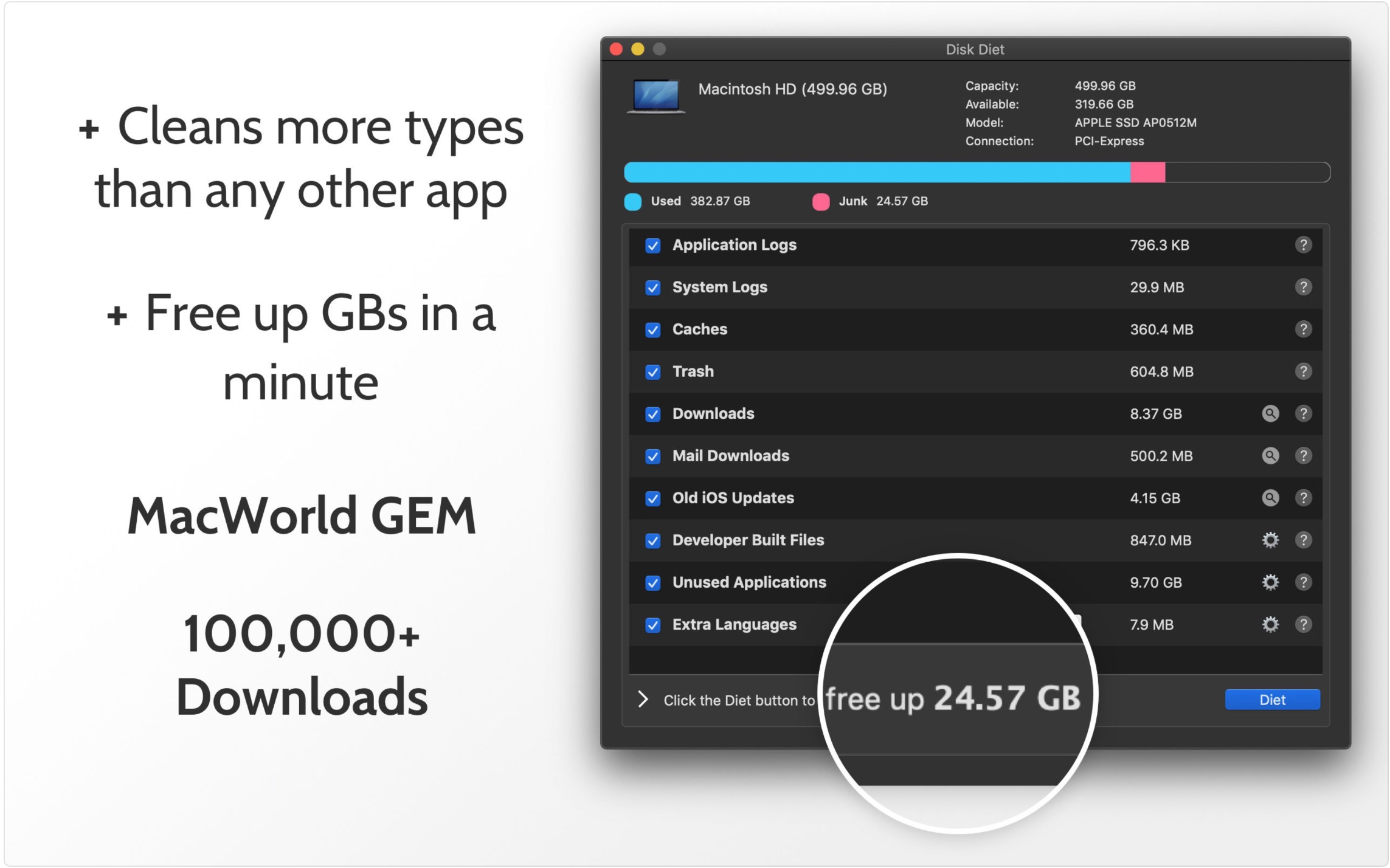Show help for Application Logs

(x=1302, y=245)
